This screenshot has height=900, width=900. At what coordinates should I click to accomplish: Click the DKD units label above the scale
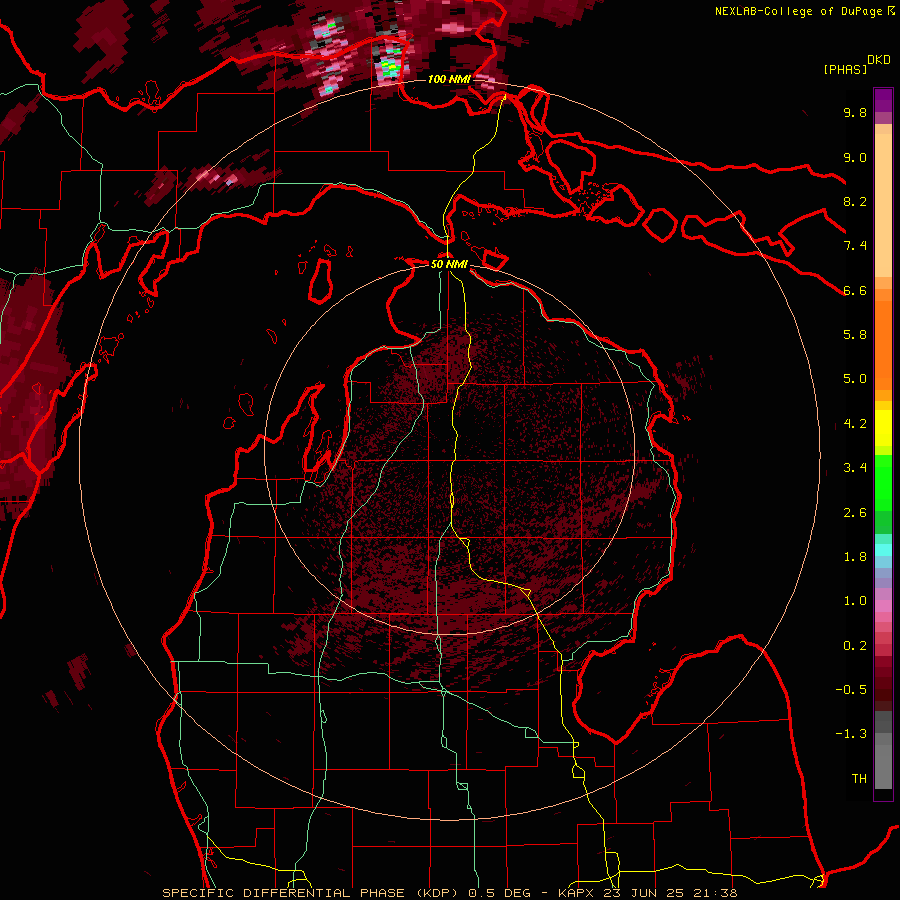tap(879, 60)
